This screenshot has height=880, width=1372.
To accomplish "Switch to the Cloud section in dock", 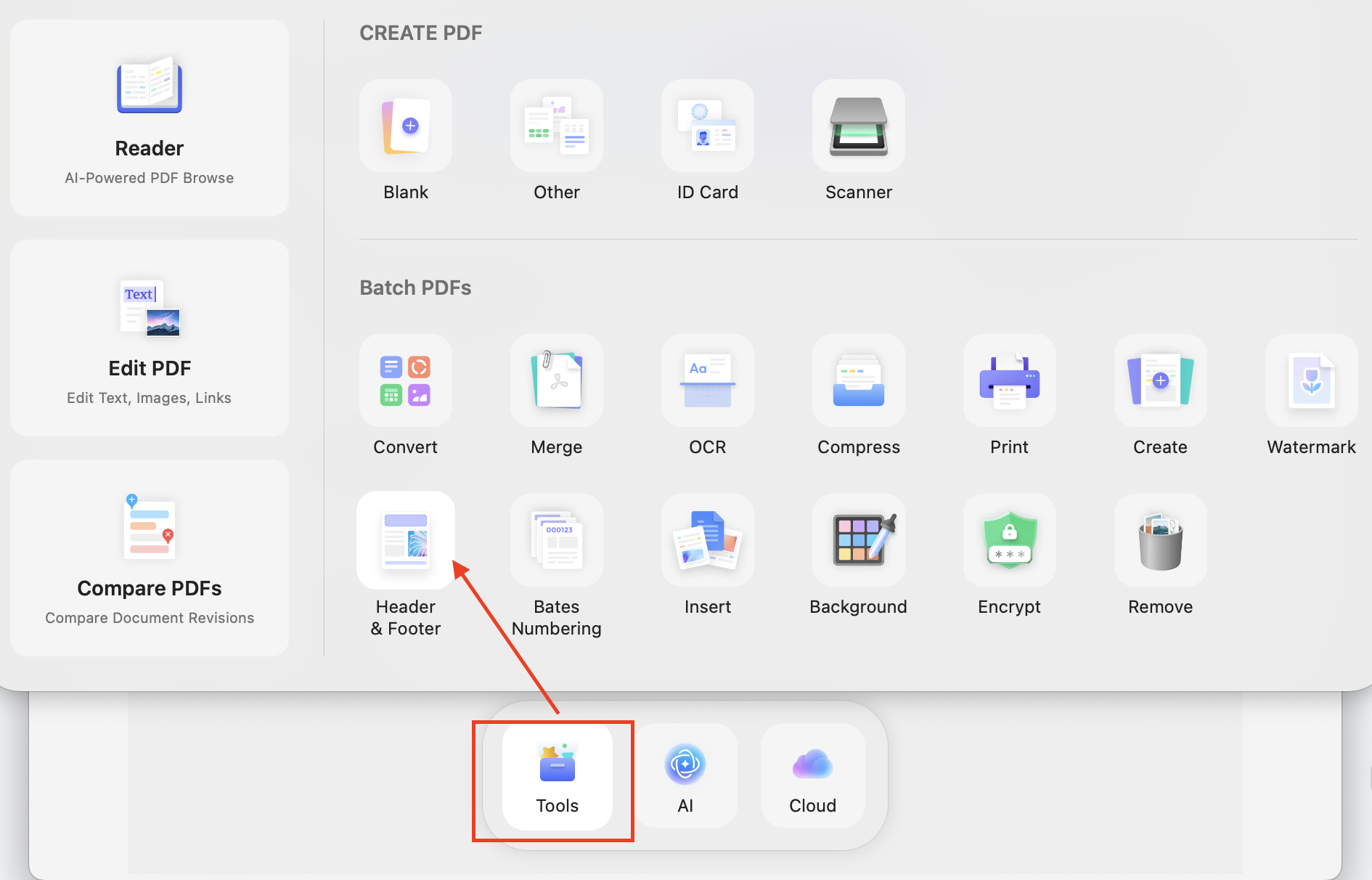I will [812, 773].
